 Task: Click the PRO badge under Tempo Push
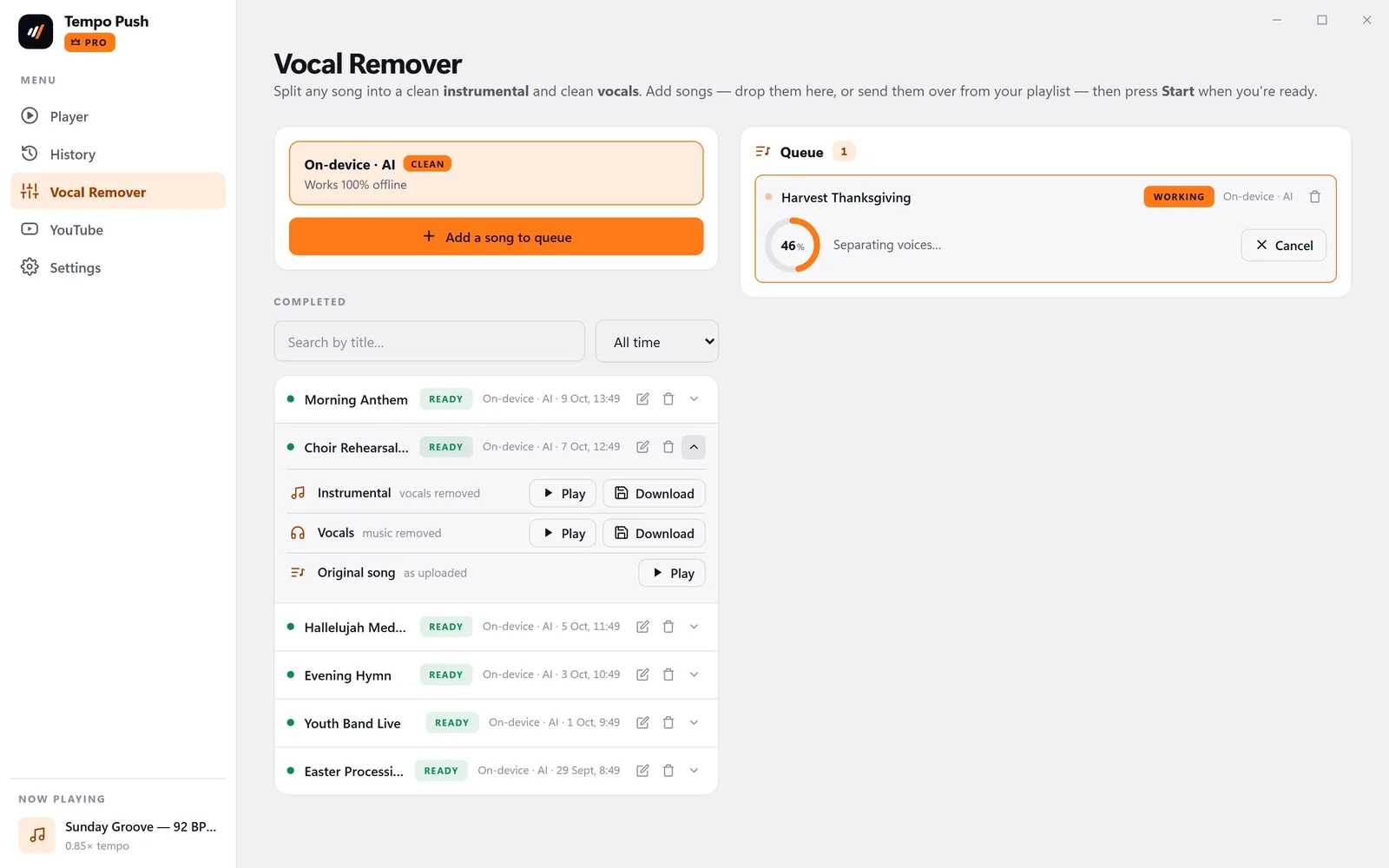tap(89, 43)
